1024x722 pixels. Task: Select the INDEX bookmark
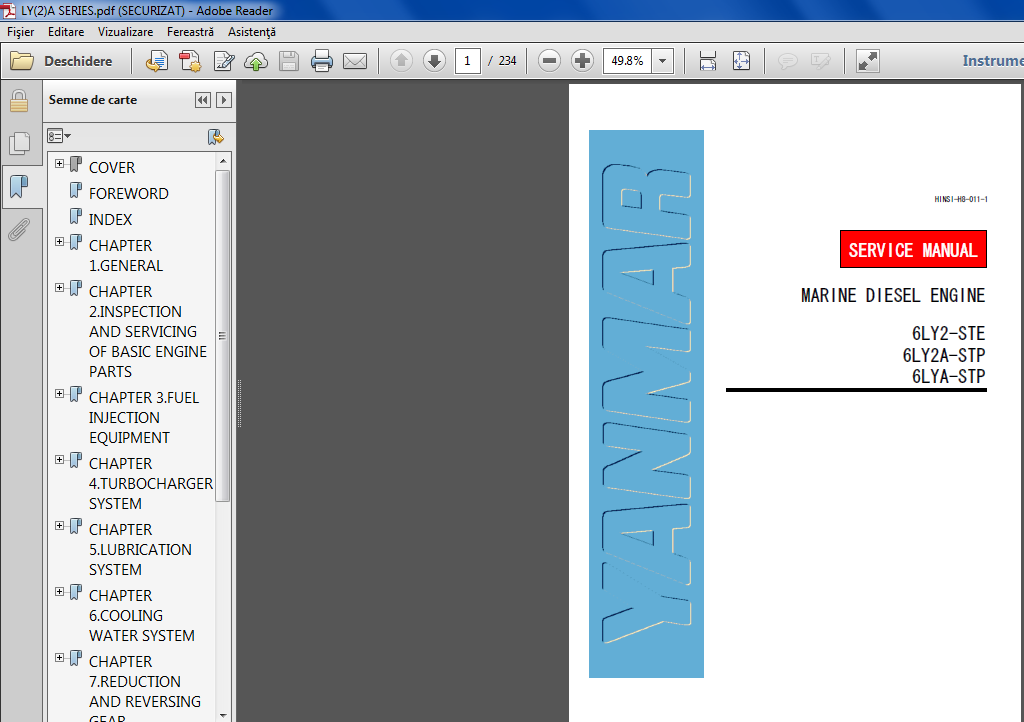point(110,220)
